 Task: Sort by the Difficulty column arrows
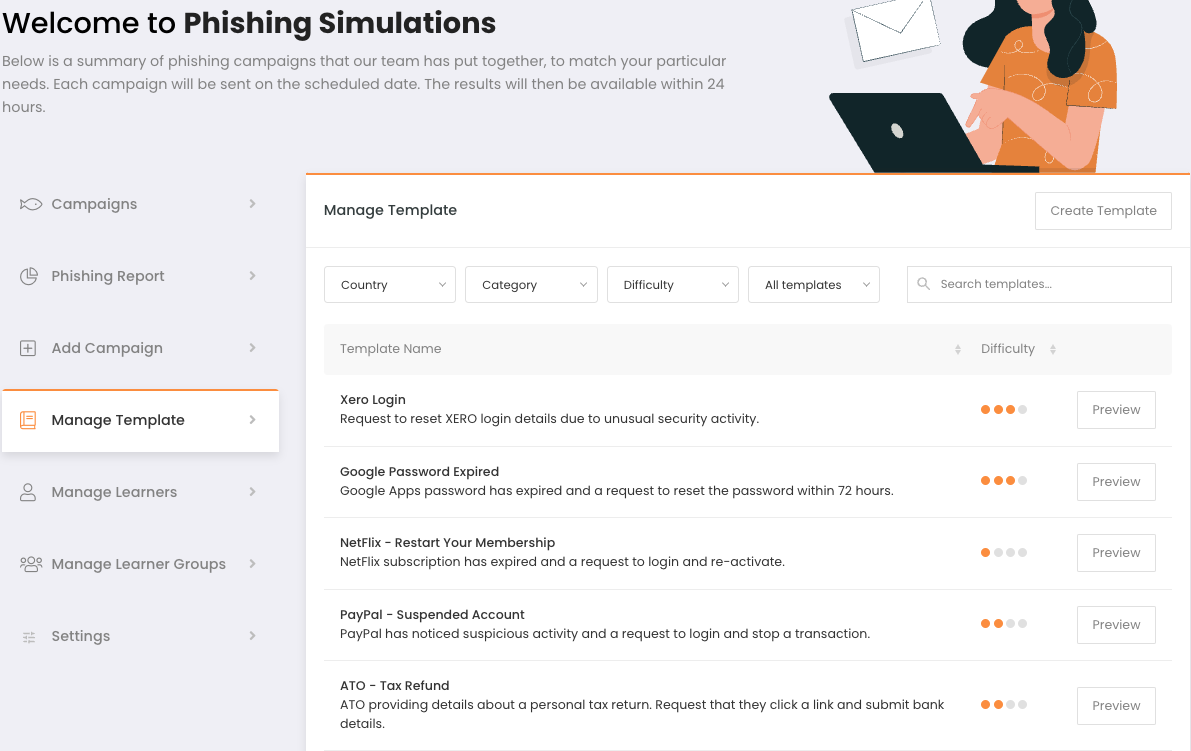(x=1053, y=349)
